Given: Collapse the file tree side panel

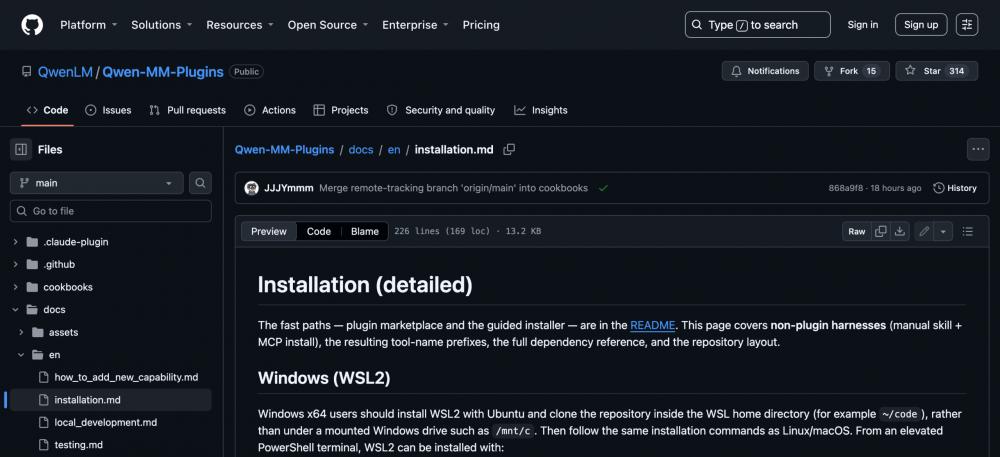Looking at the screenshot, I should 21,149.
